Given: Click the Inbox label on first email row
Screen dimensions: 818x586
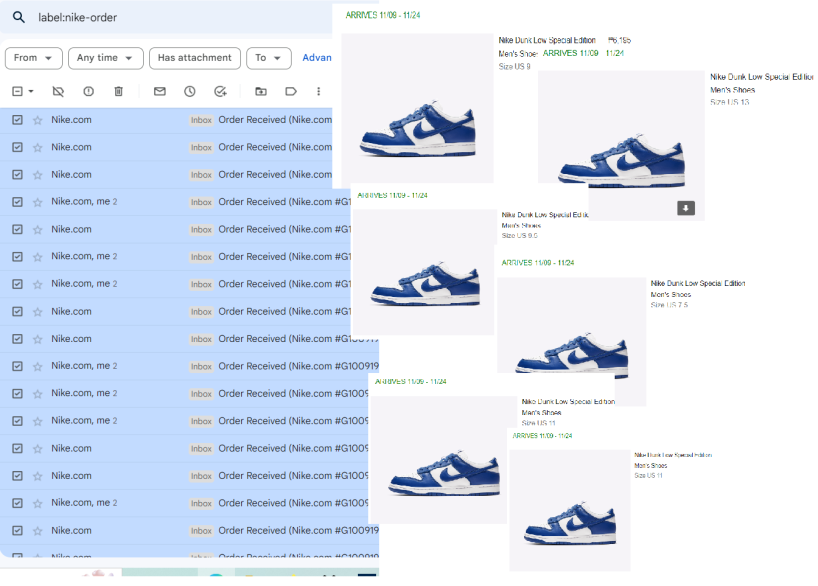Looking at the screenshot, I should coord(201,120).
